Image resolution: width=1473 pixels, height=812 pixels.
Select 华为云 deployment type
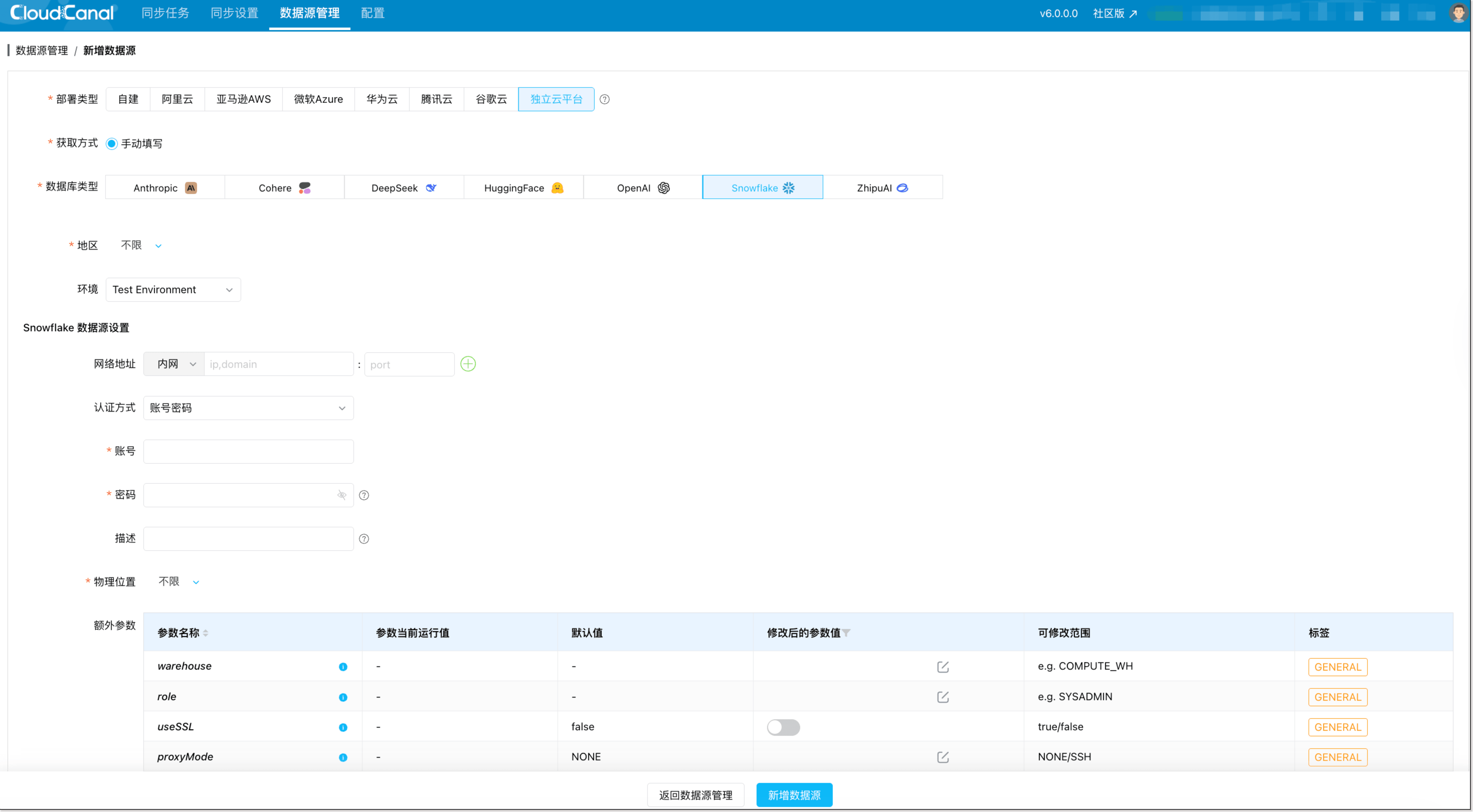[382, 99]
